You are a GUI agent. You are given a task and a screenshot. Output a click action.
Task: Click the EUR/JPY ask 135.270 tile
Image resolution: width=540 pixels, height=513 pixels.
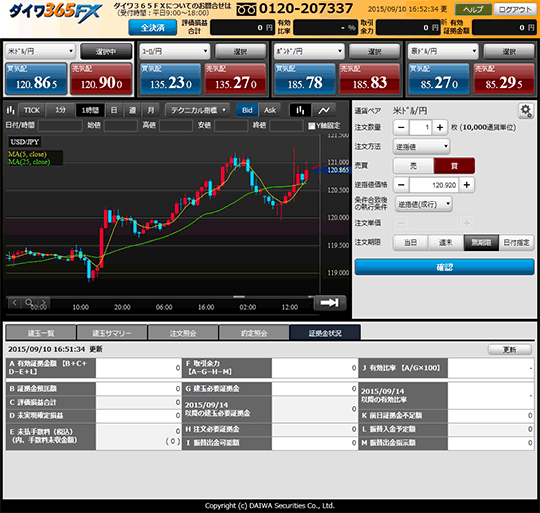(236, 78)
